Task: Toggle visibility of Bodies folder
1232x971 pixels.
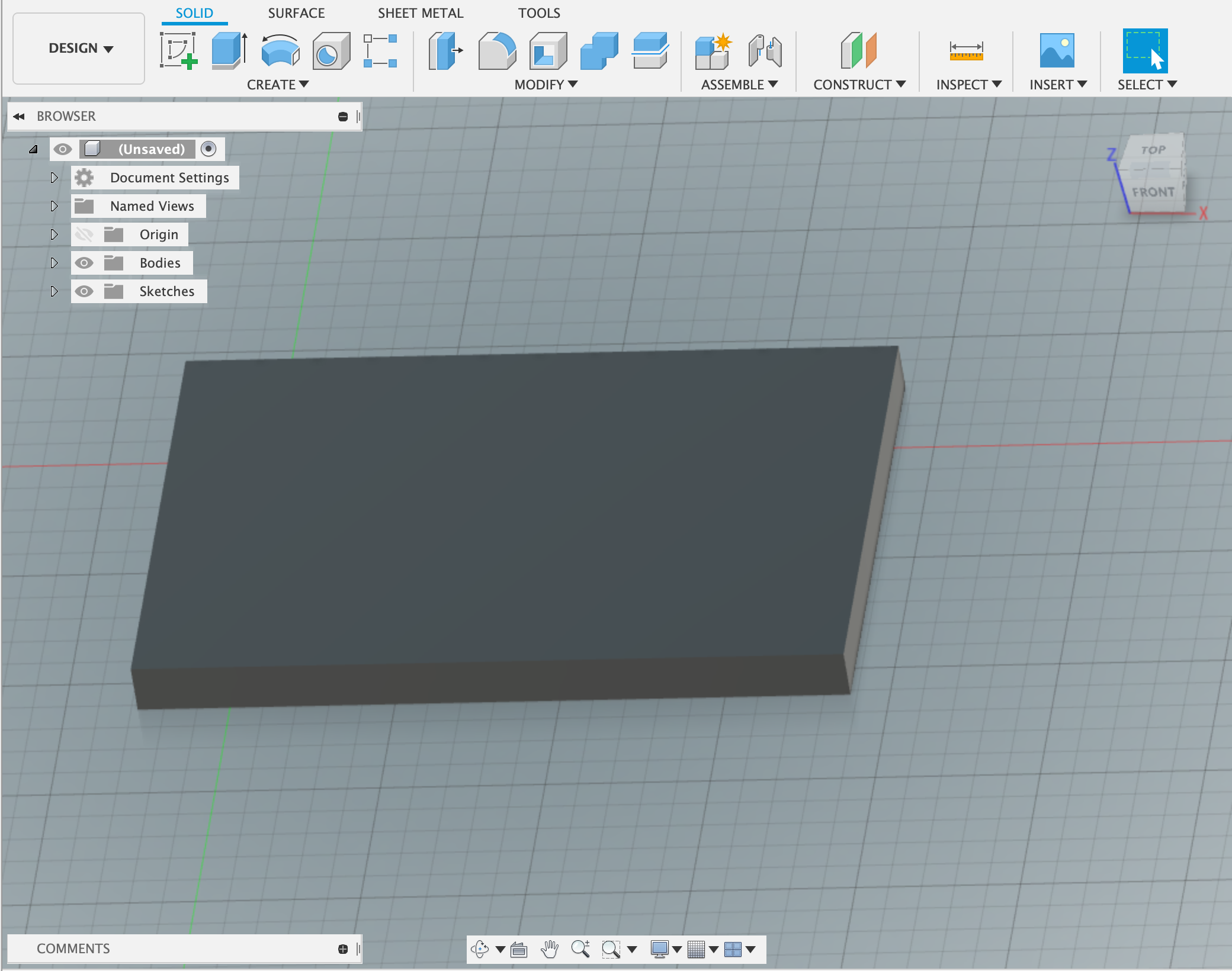Action: click(85, 263)
